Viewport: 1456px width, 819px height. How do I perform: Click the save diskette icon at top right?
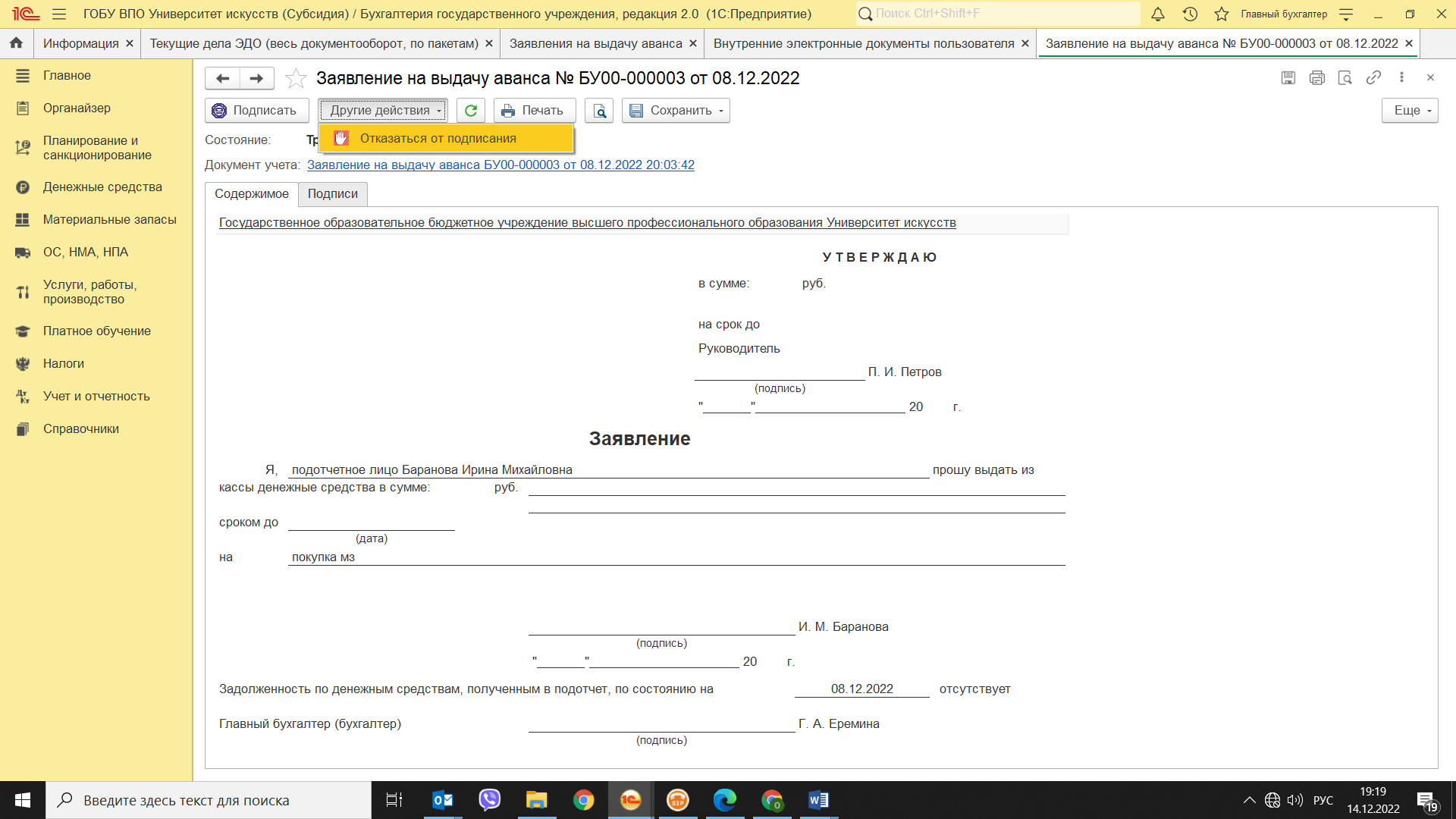(x=1288, y=77)
